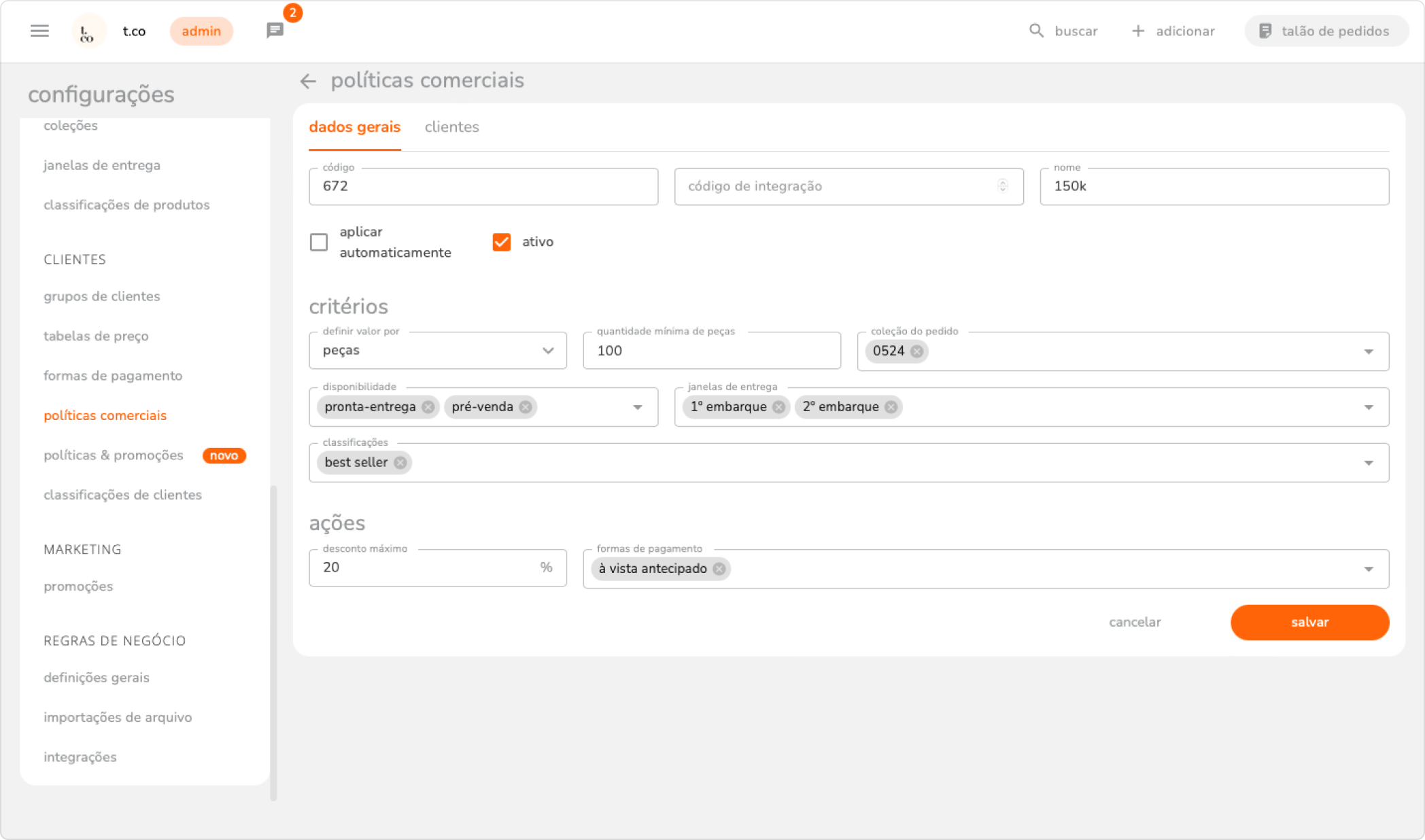The height and width of the screenshot is (840, 1425).
Task: Remove the 0524 collection chip
Action: tap(917, 351)
